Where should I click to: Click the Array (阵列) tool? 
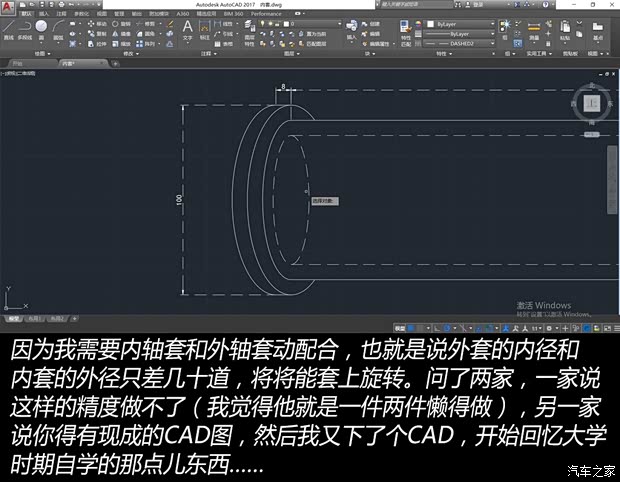coord(146,44)
